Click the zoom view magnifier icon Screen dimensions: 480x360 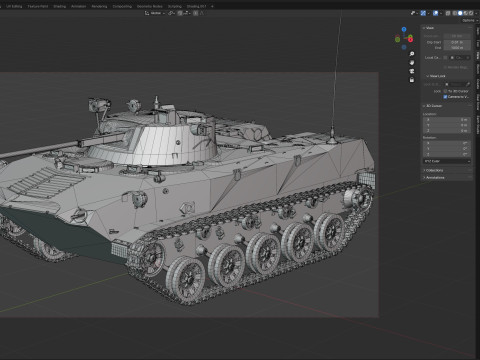click(412, 54)
